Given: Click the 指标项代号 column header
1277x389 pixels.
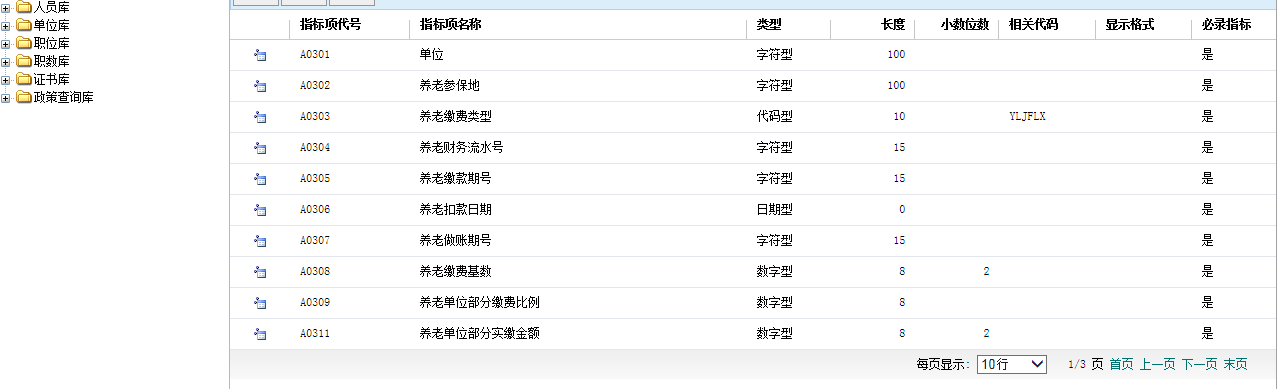Looking at the screenshot, I should 330,25.
